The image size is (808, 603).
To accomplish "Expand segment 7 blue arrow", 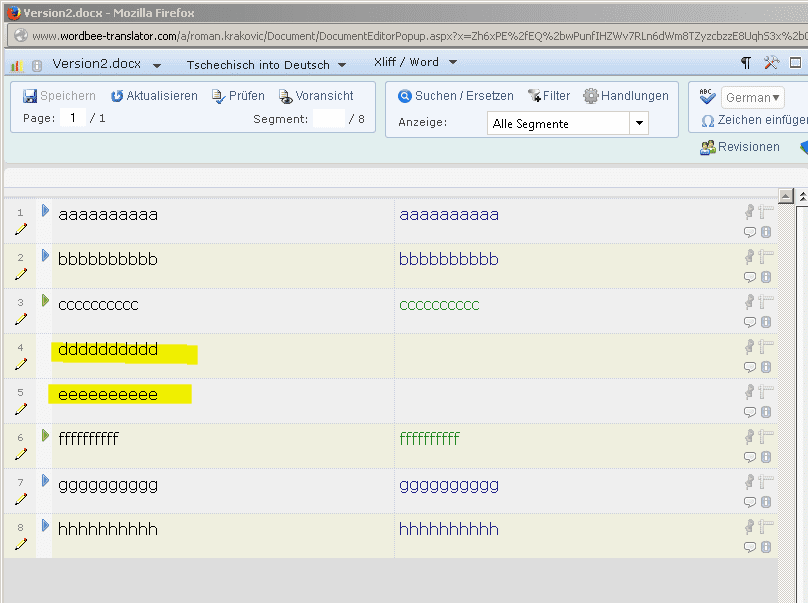I will (45, 480).
